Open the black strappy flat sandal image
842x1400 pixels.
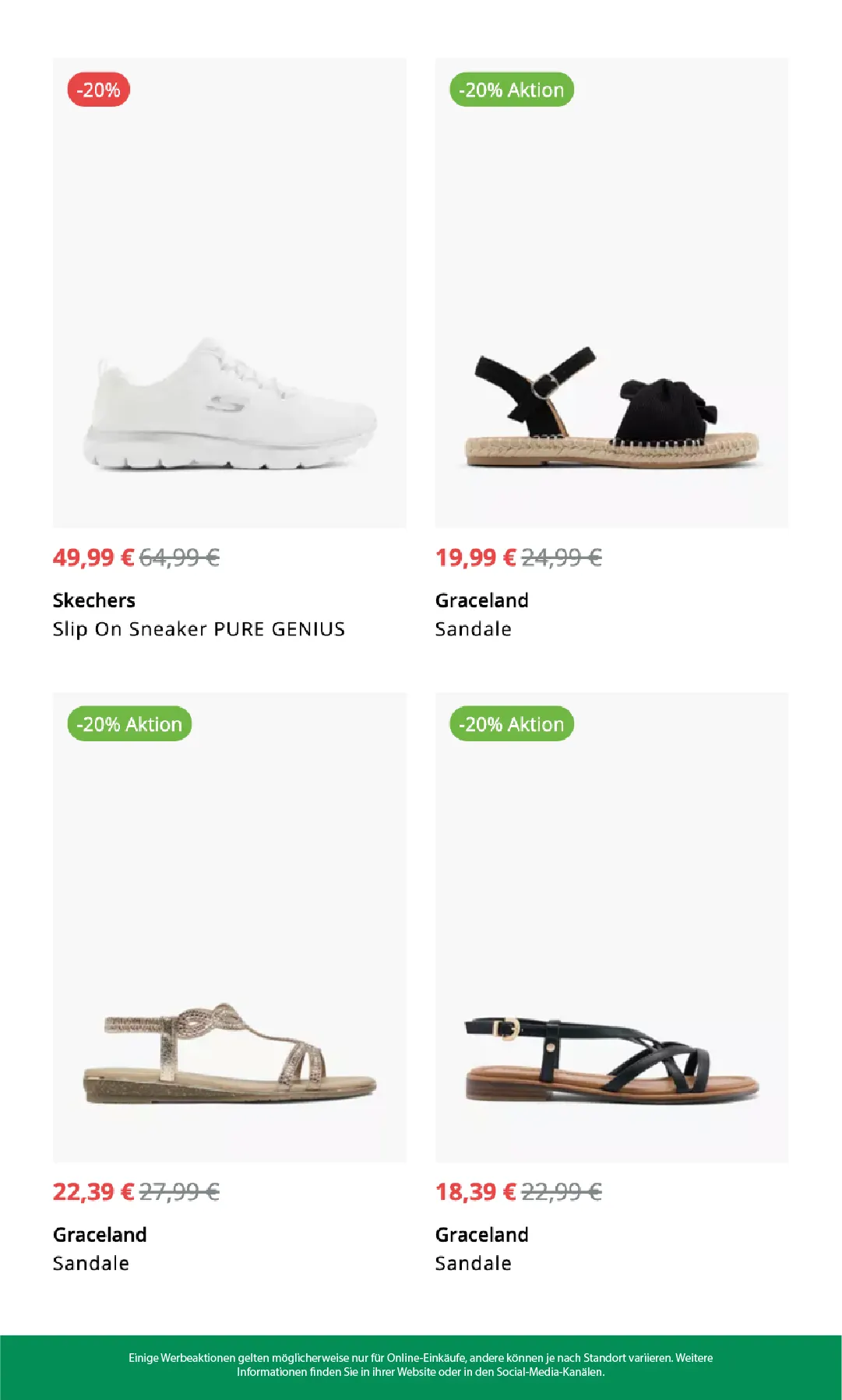click(611, 927)
